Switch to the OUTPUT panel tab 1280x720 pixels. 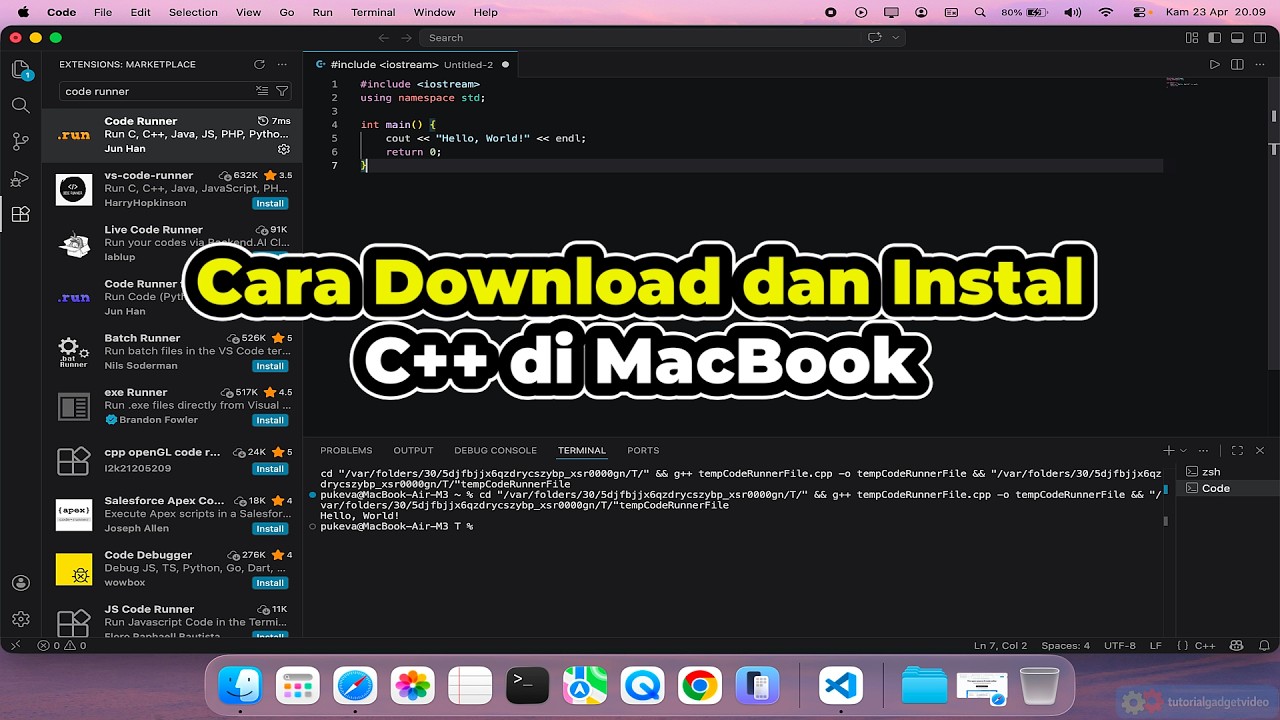(413, 451)
